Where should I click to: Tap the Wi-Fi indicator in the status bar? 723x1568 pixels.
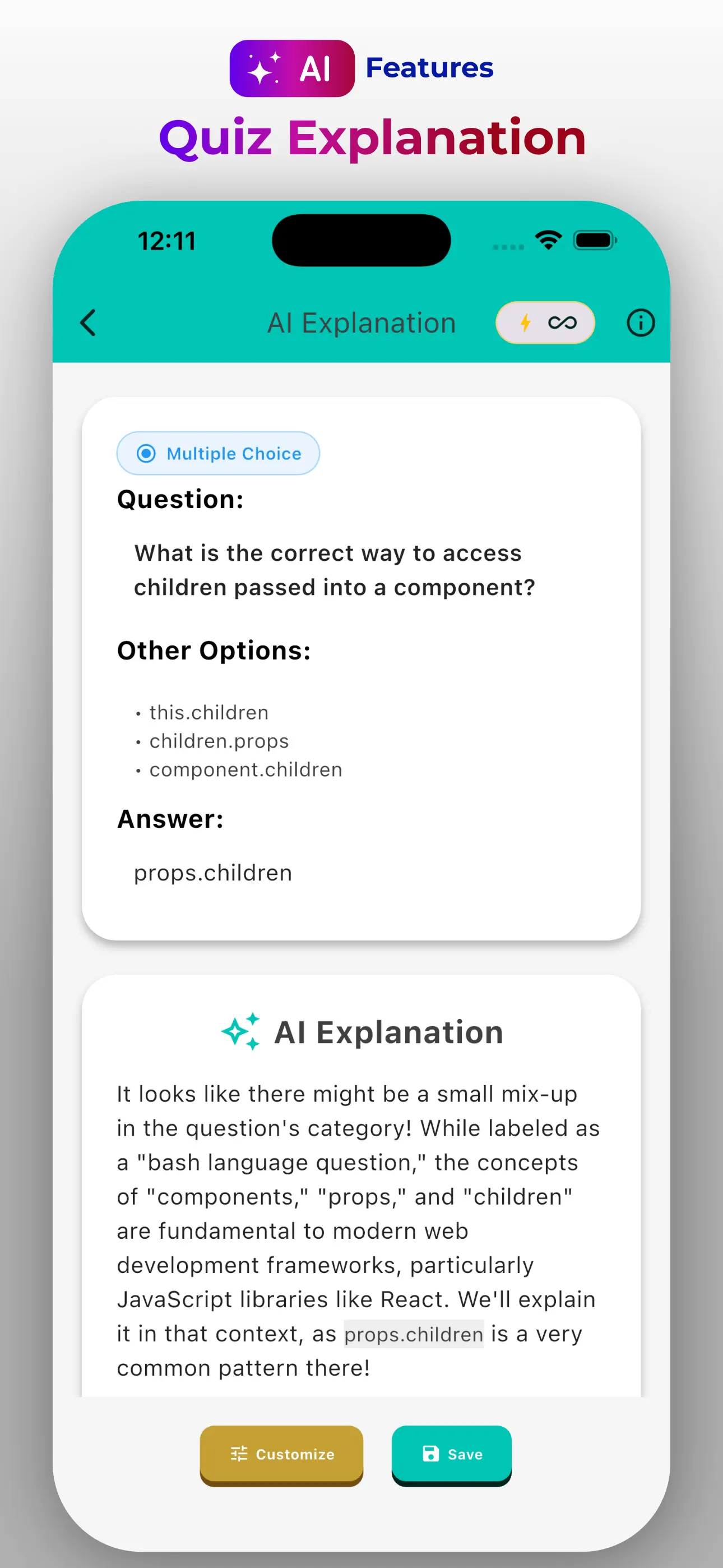pyautogui.click(x=547, y=240)
